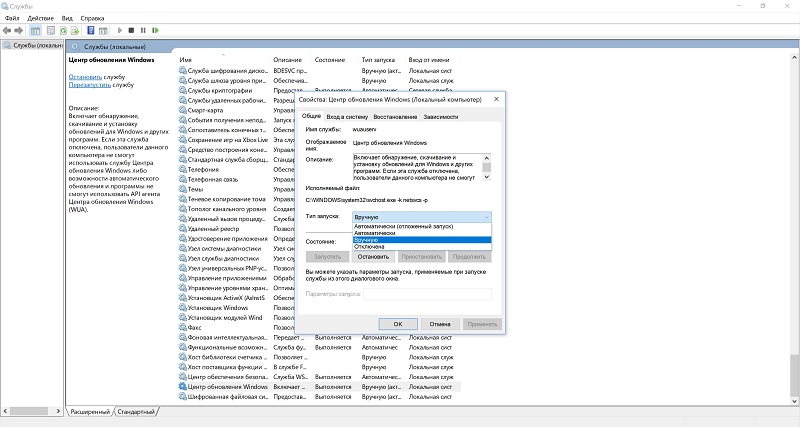800x427 pixels.
Task: Click the left pane horizontal scroll right arrow
Action: pyautogui.click(x=58, y=411)
